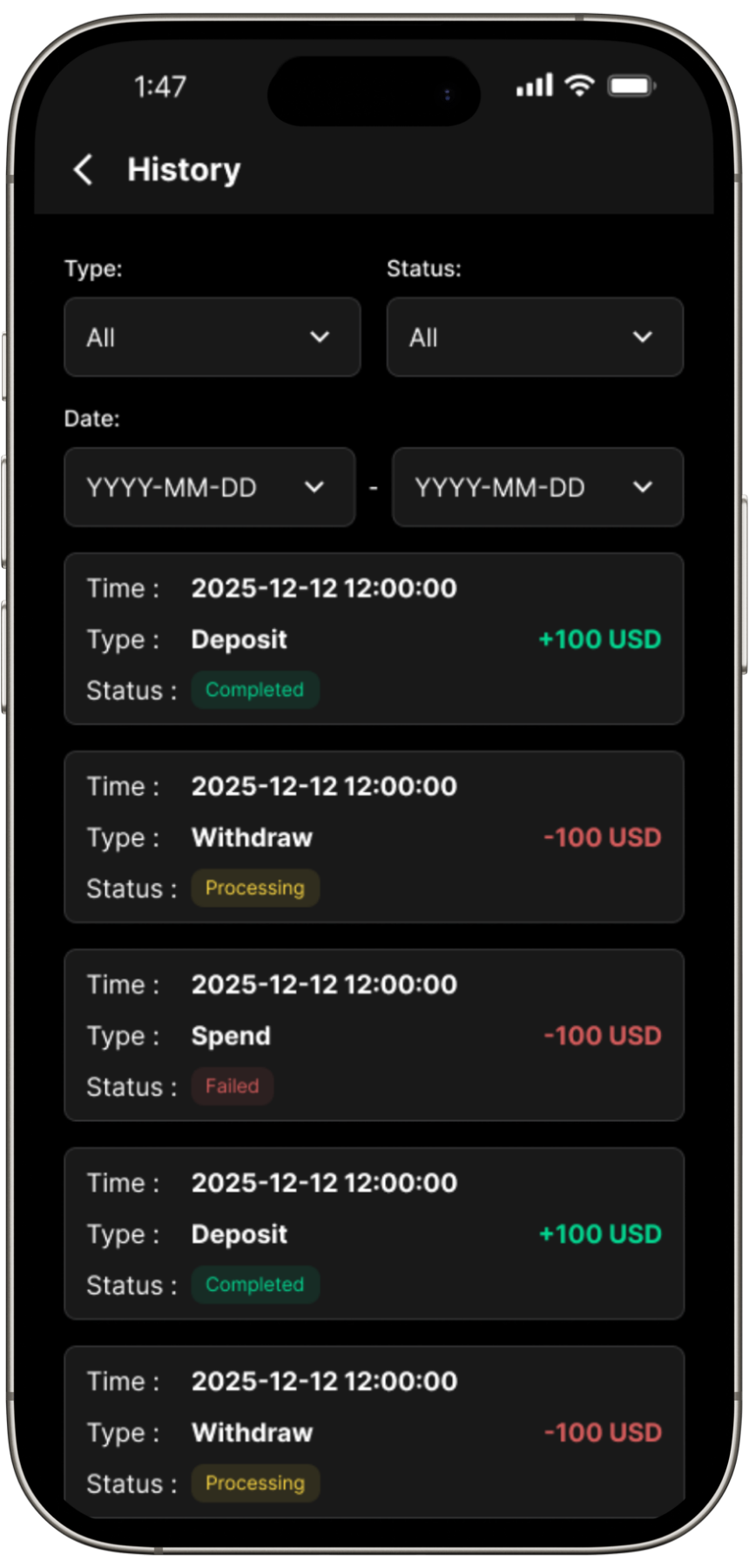Tap the first Processing status badge
The image size is (749, 1568).
255,889
